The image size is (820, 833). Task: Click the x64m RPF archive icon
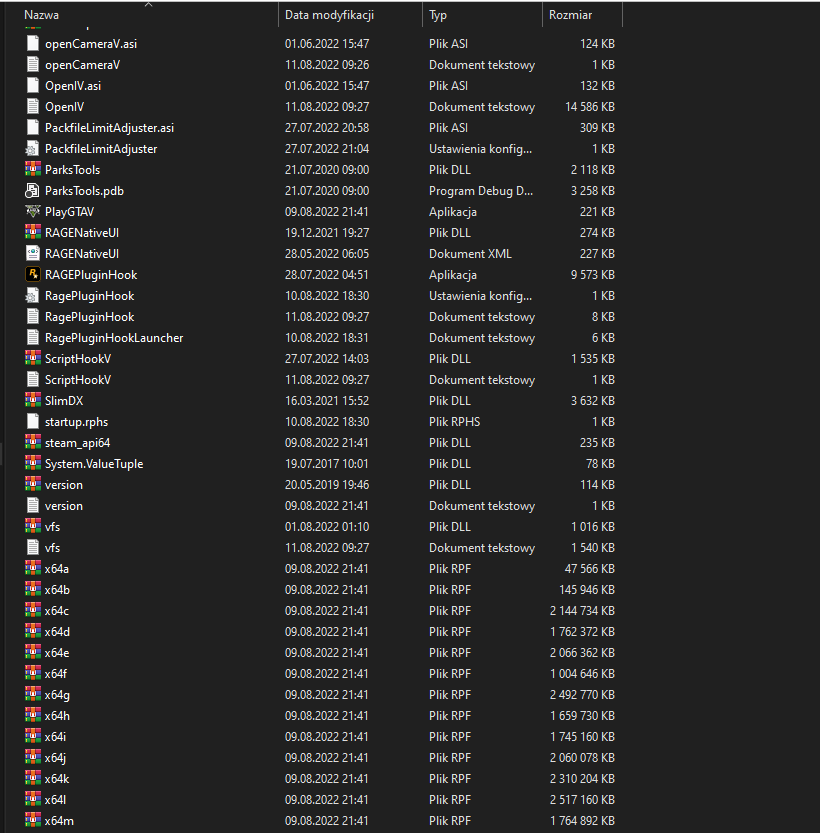(x=33, y=820)
